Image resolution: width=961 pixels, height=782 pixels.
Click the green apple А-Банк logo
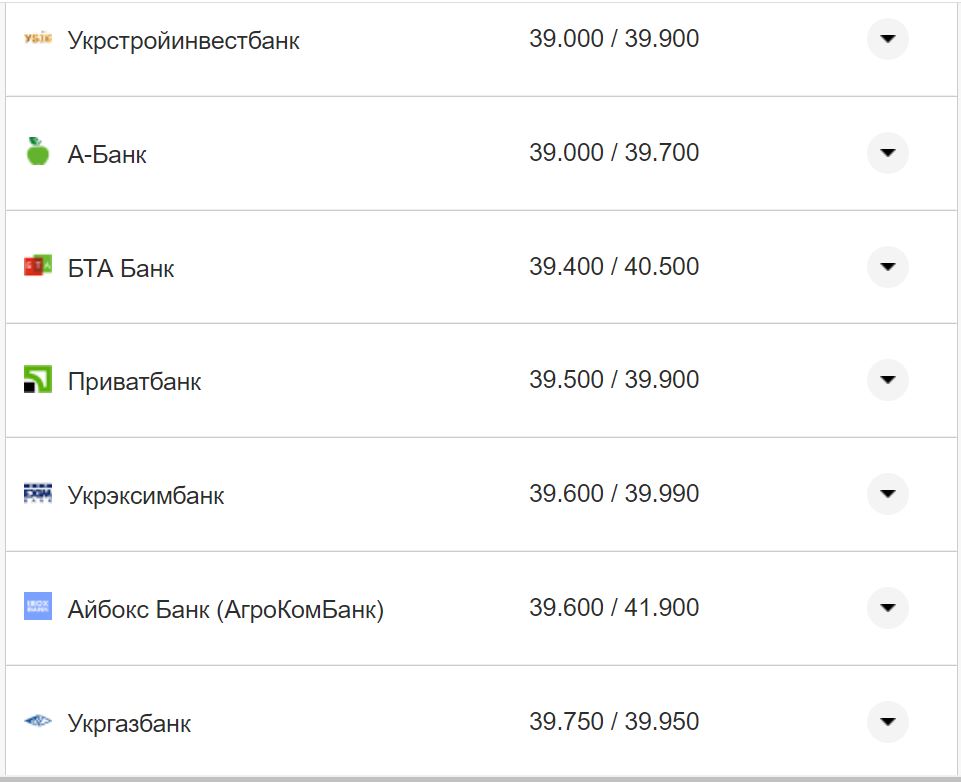coord(36,153)
